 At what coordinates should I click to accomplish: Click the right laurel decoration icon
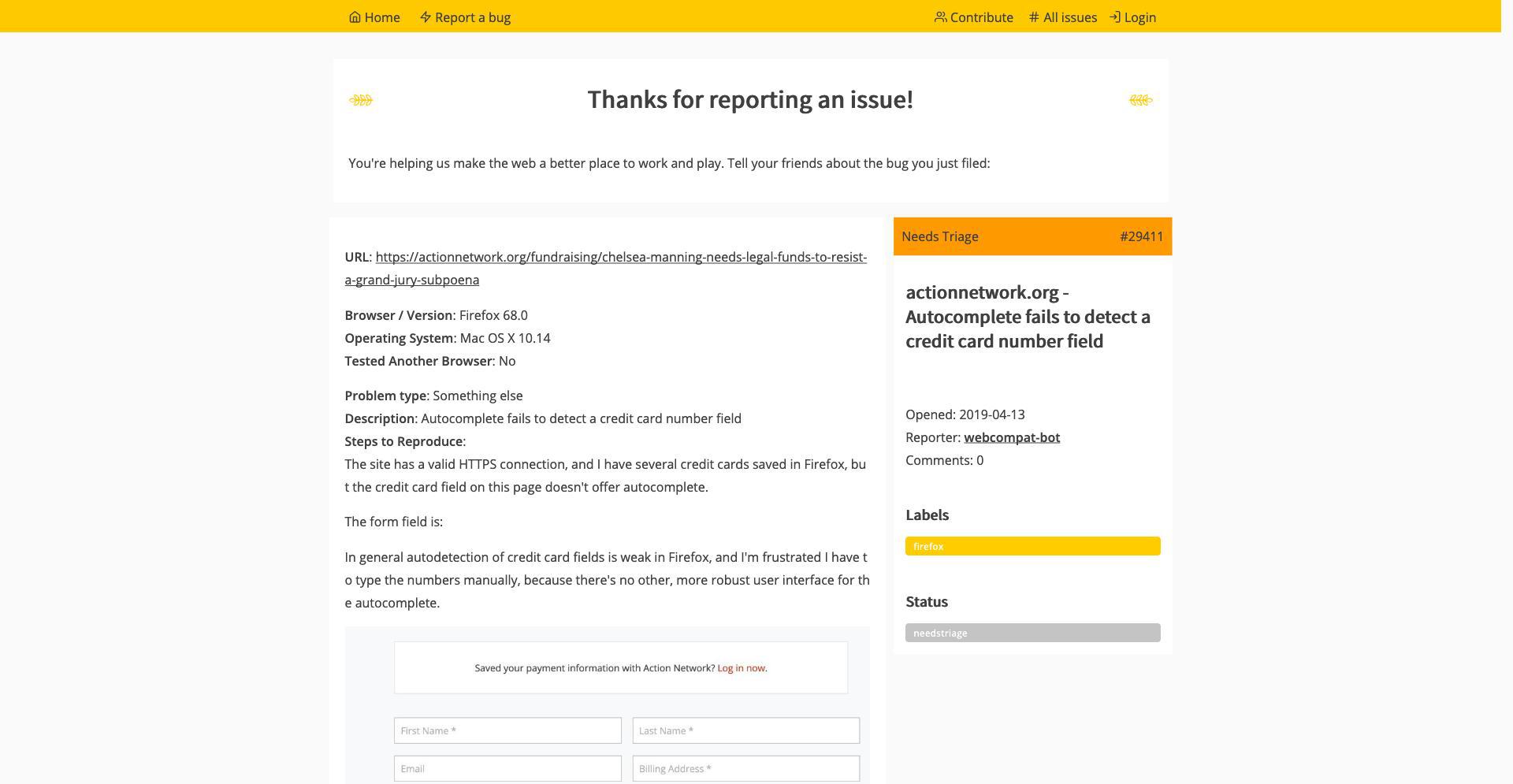click(1139, 99)
